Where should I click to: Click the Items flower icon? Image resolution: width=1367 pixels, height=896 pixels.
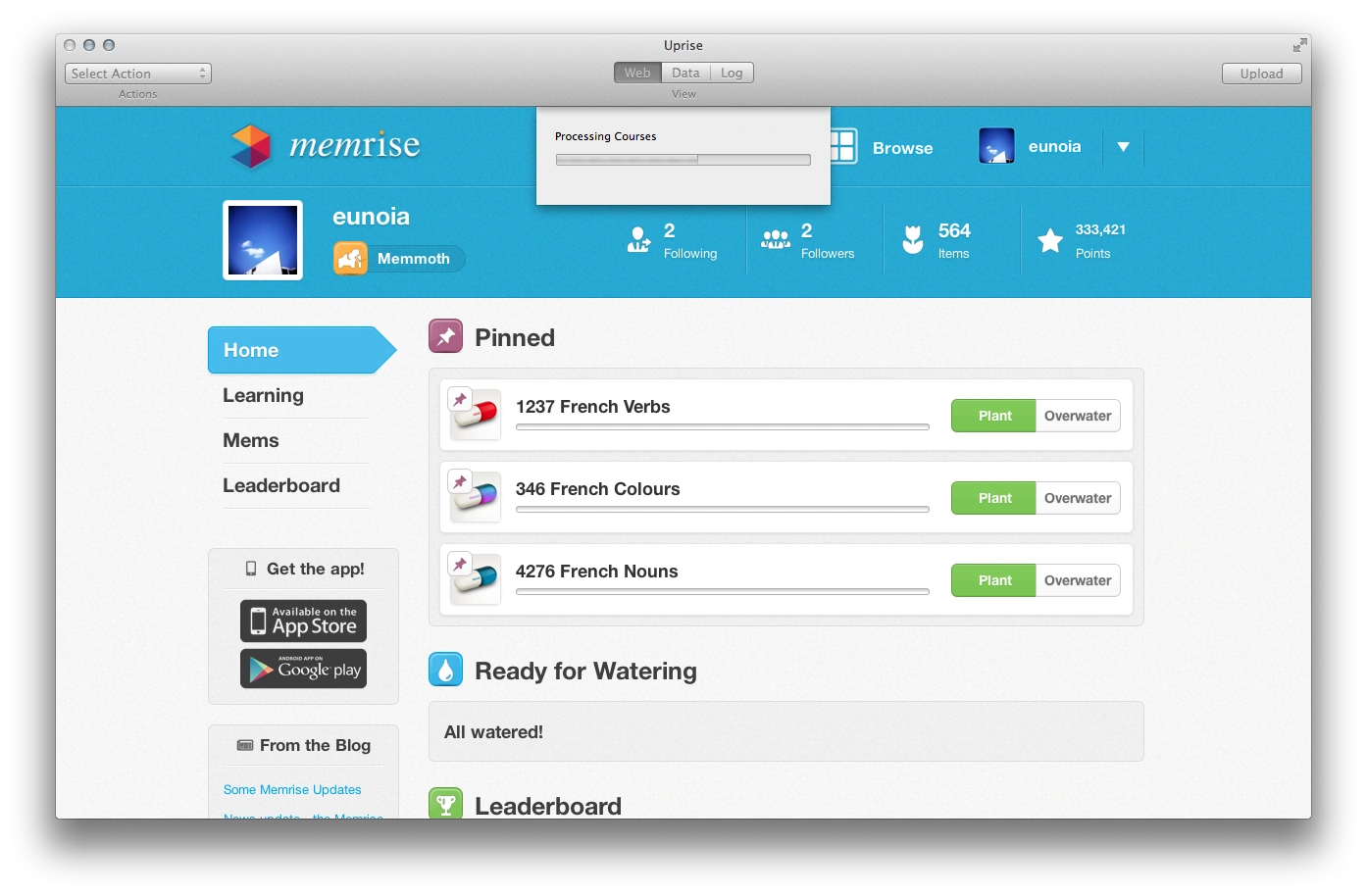coord(913,239)
